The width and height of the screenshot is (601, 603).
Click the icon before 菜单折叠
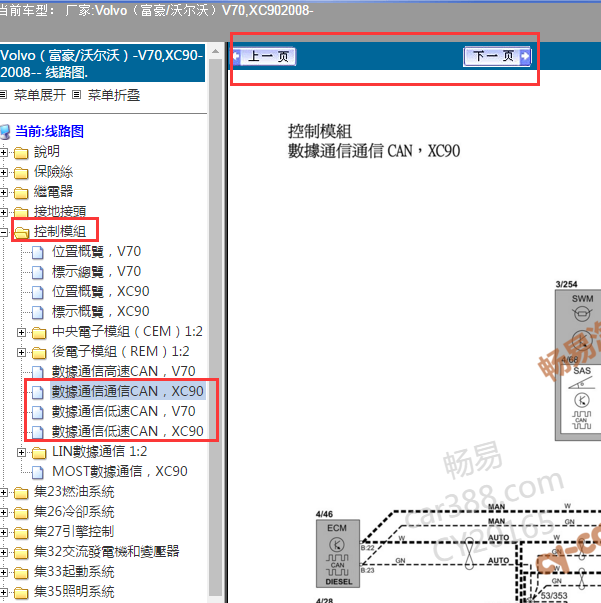[x=77, y=94]
